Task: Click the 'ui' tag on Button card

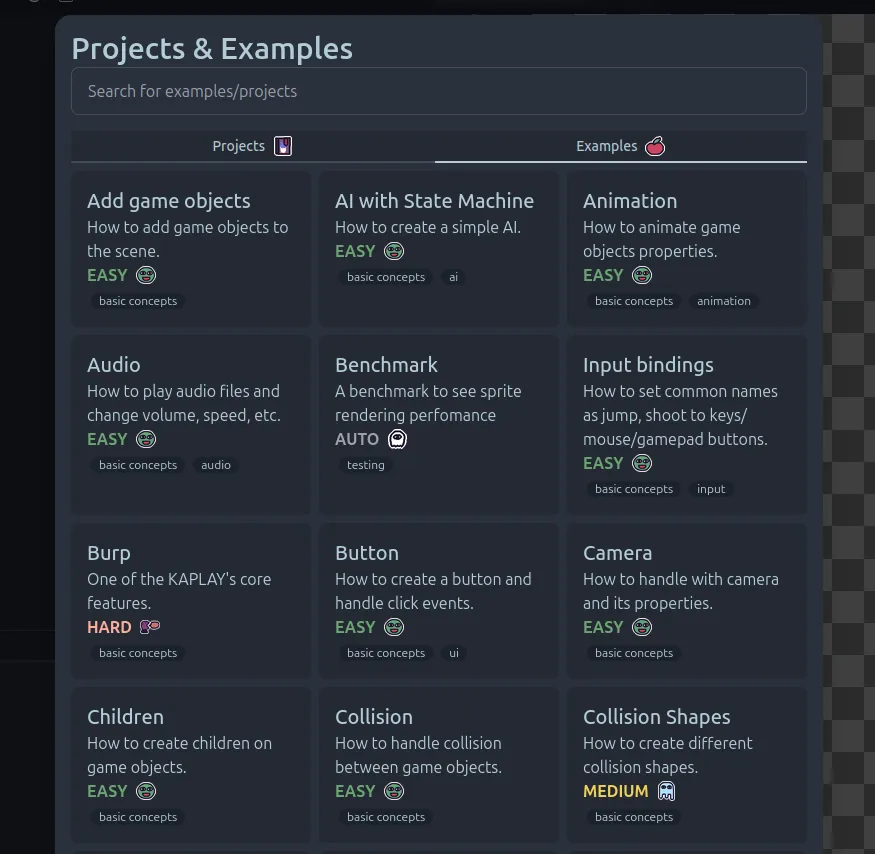Action: [x=453, y=653]
